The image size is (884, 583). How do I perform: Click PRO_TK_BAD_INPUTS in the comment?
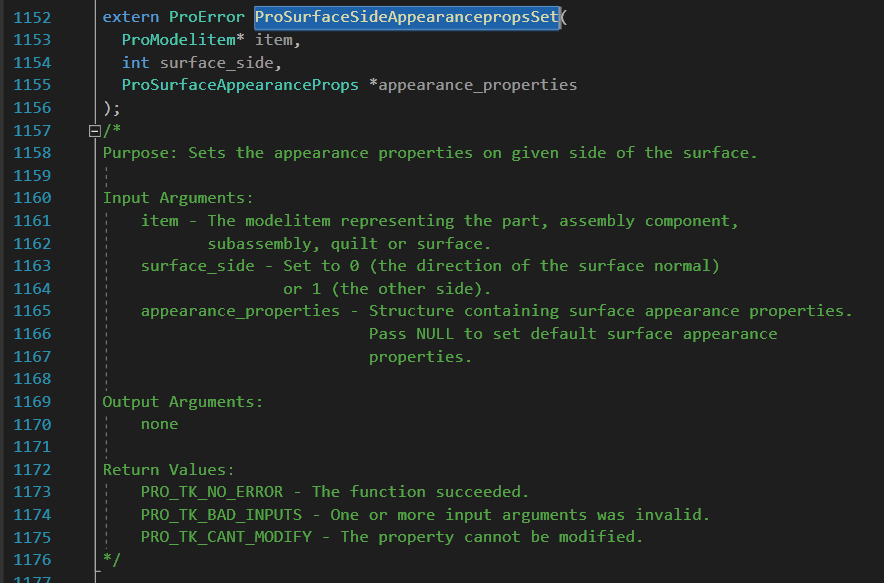221,515
